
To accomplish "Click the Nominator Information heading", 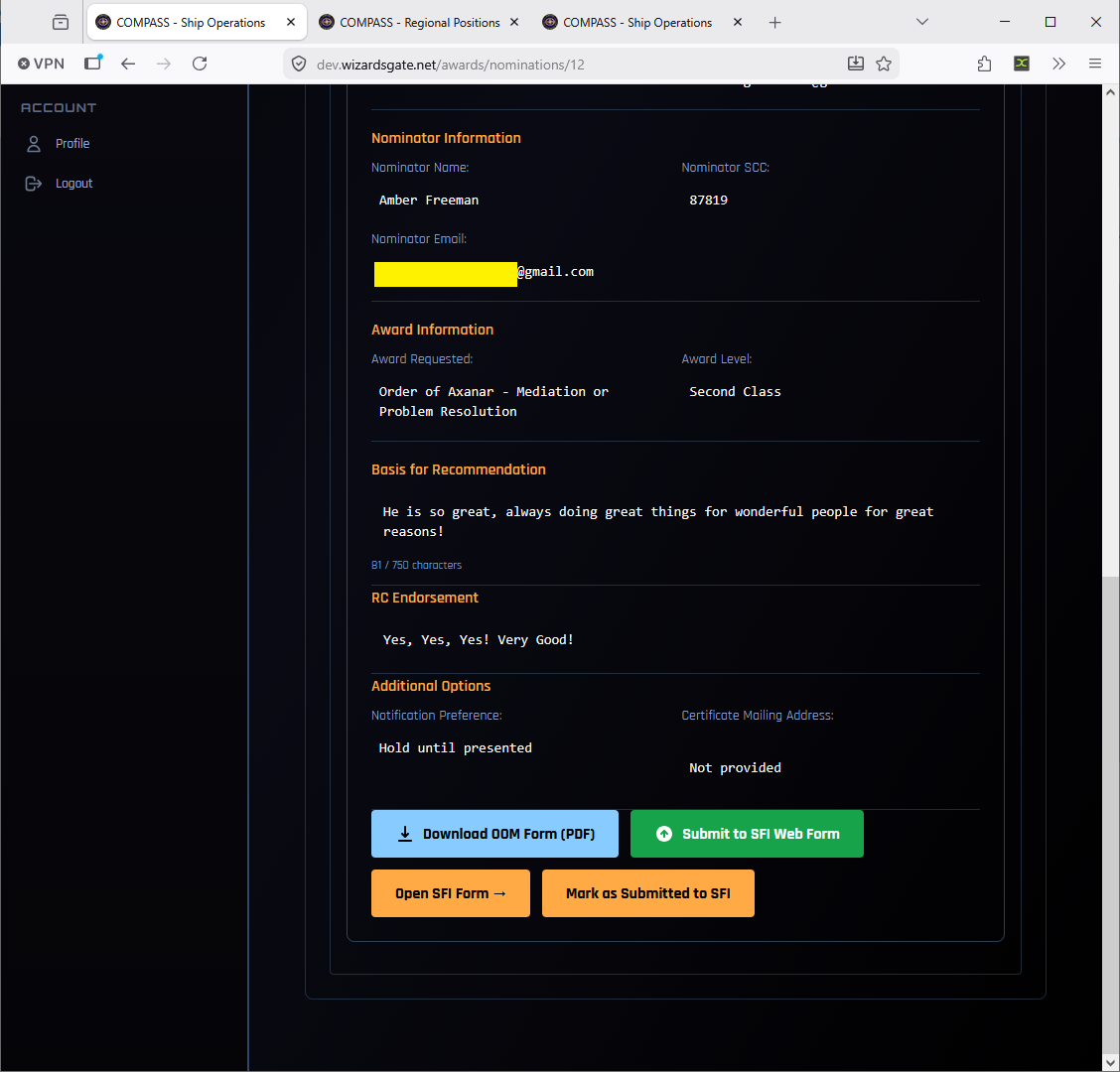I will click(x=446, y=138).
